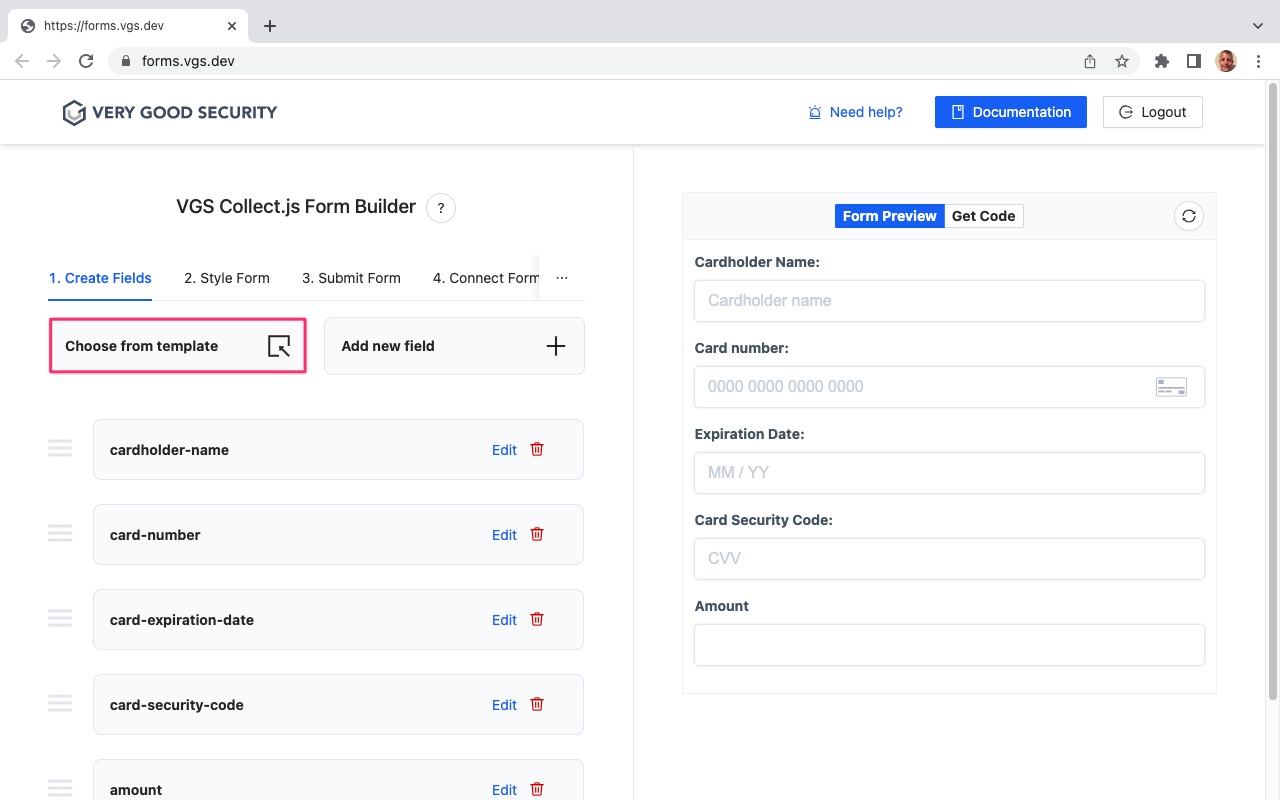Open the share page icon

click(1090, 61)
